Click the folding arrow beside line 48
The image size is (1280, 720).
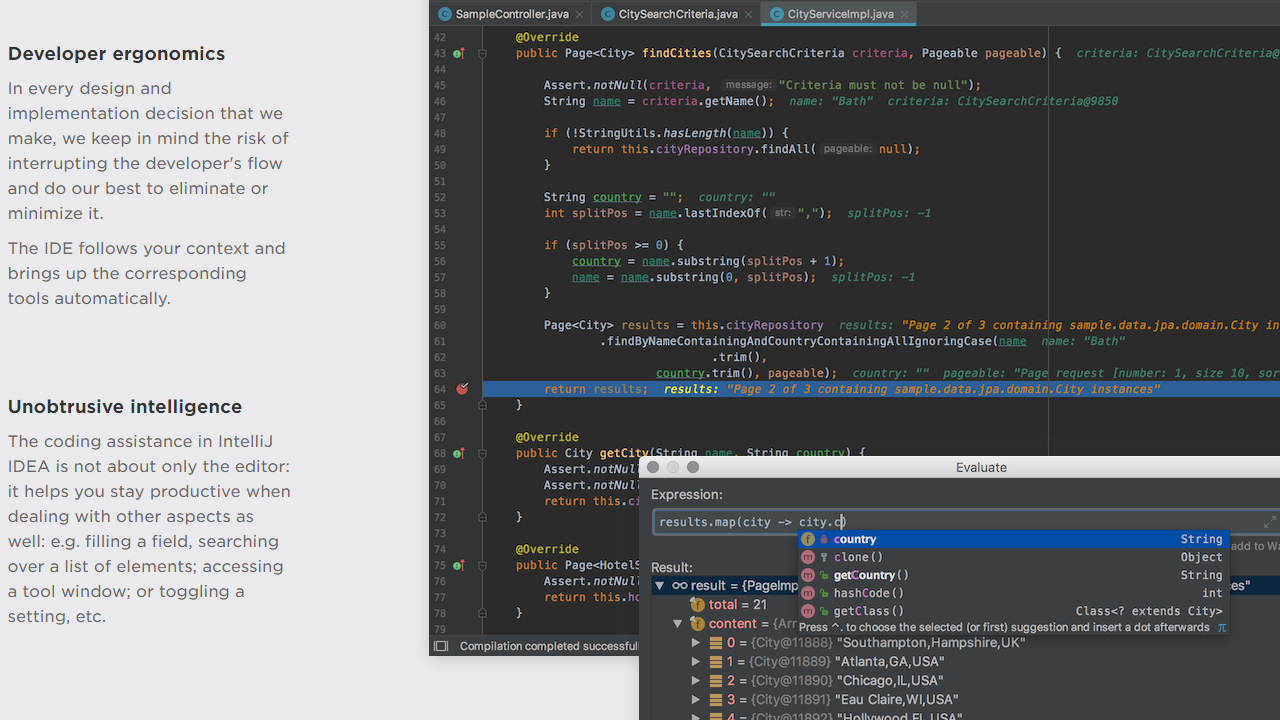[482, 132]
